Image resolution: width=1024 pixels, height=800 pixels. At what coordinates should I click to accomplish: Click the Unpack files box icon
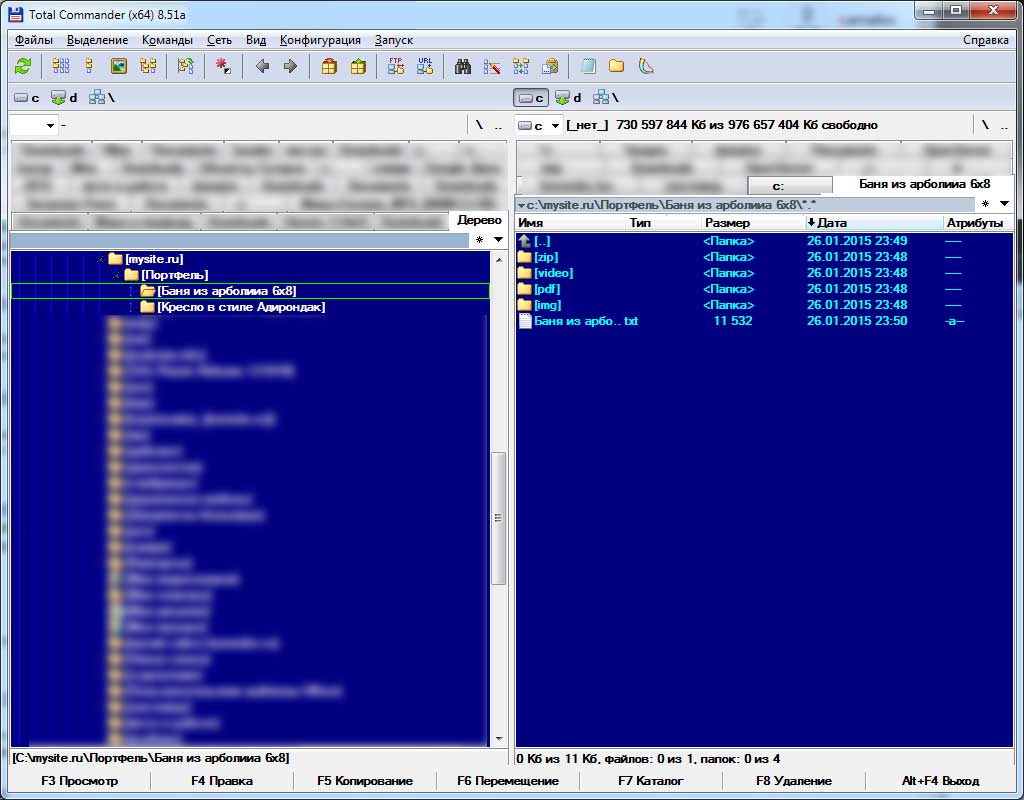[x=359, y=66]
